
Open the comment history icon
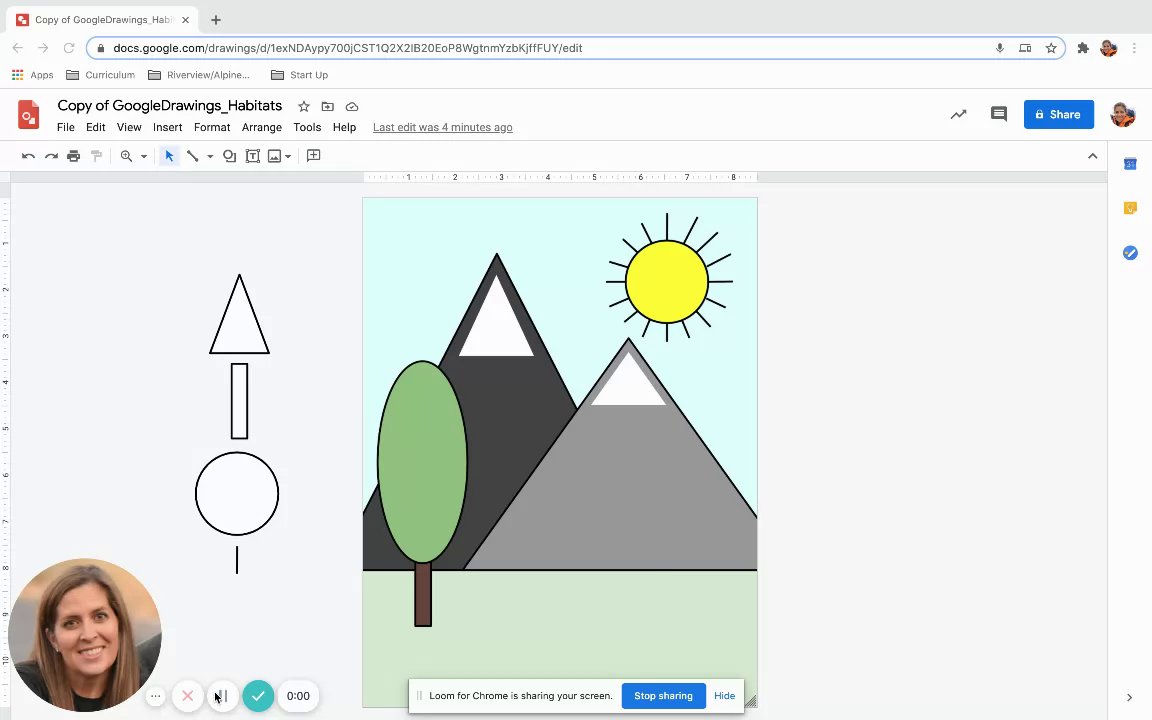tap(998, 114)
